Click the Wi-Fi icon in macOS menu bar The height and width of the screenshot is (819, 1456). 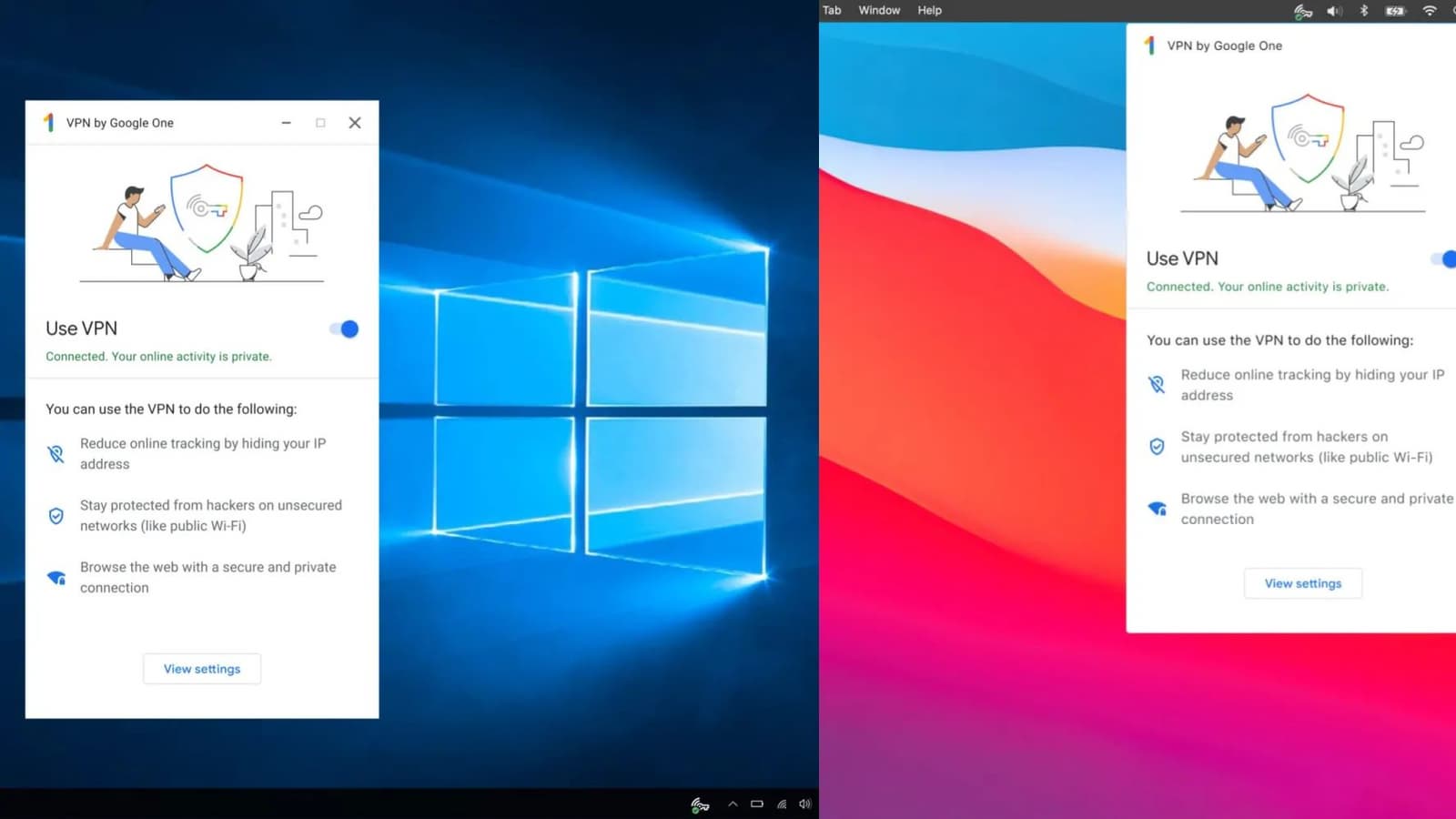[x=1430, y=11]
